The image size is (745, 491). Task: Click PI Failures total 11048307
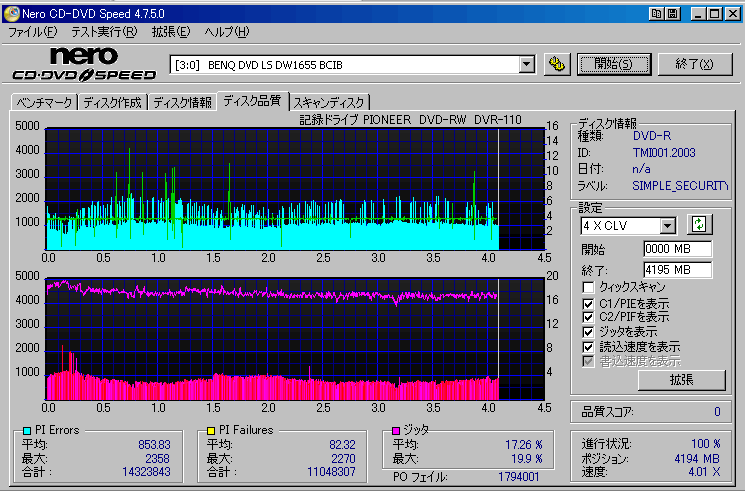[x=331, y=472]
